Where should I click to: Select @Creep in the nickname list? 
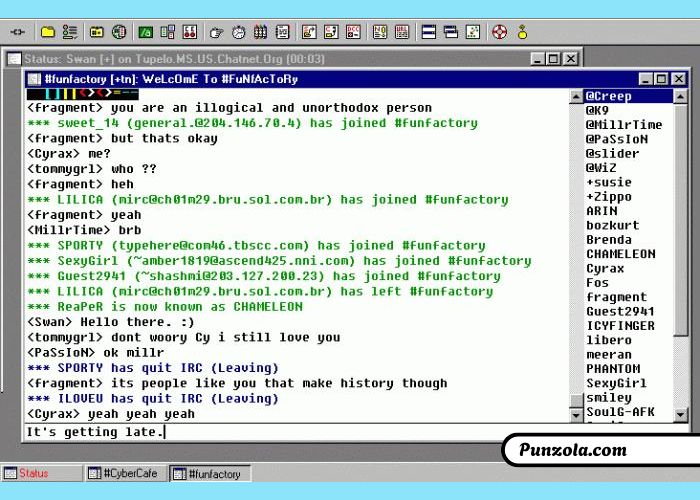coord(610,96)
